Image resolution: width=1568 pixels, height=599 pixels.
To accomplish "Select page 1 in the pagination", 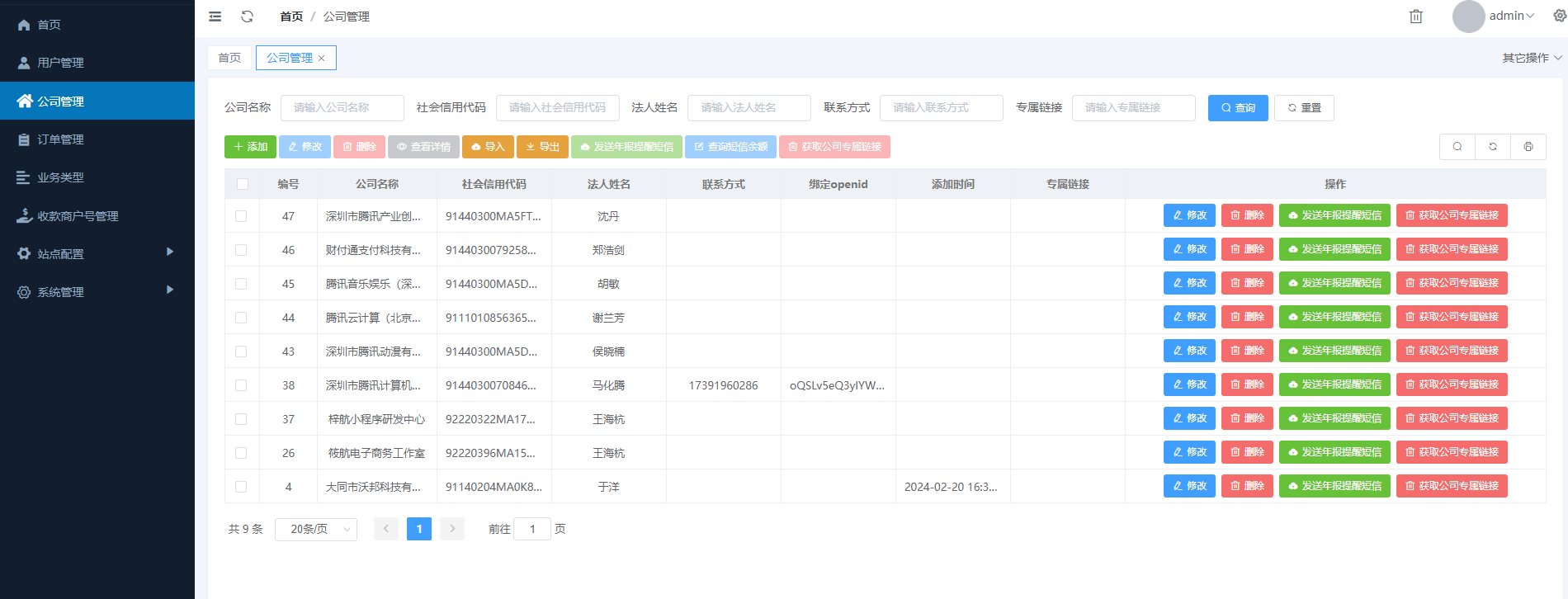I will (x=419, y=529).
